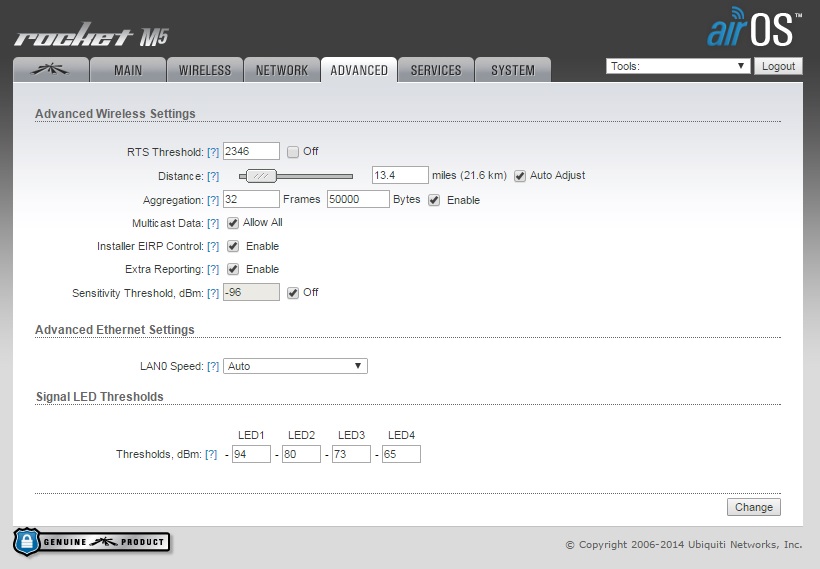The image size is (820, 569).
Task: Select the ADVANCED tab
Action: (x=359, y=70)
